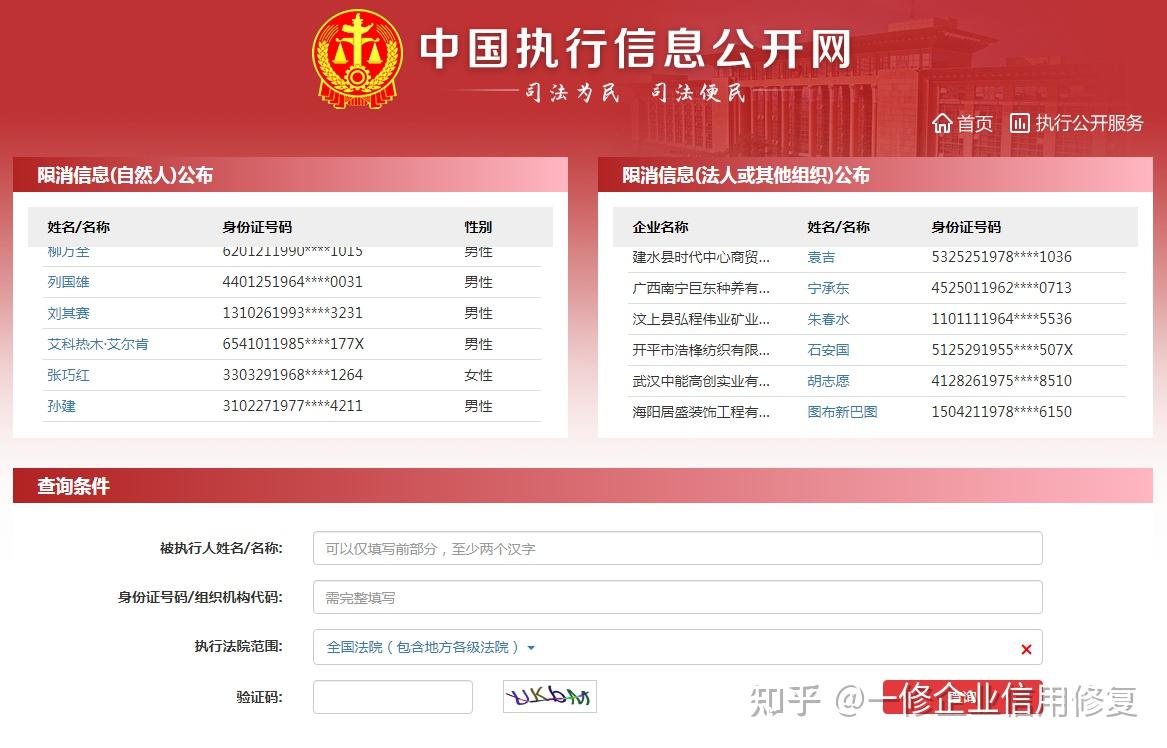Viewport: 1167px width, 748px height.
Task: Open the name link 列国雄
Action: coord(69,282)
